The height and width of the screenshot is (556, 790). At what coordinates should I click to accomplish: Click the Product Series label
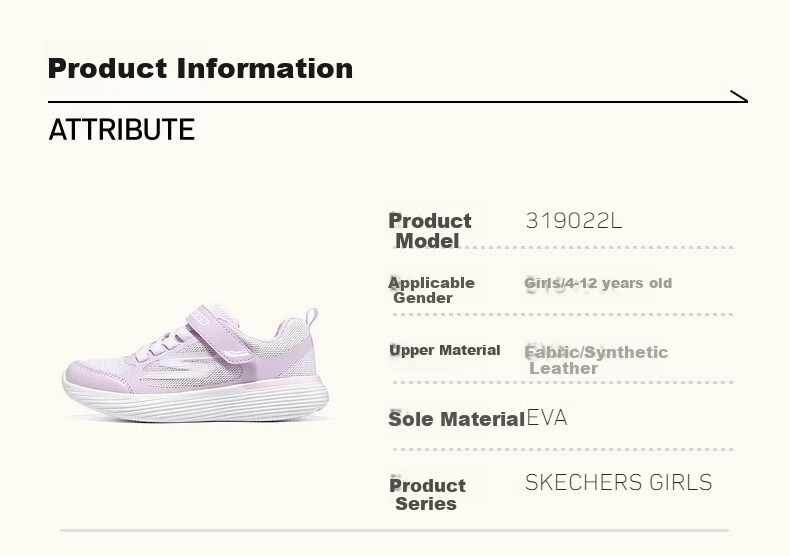click(x=427, y=494)
